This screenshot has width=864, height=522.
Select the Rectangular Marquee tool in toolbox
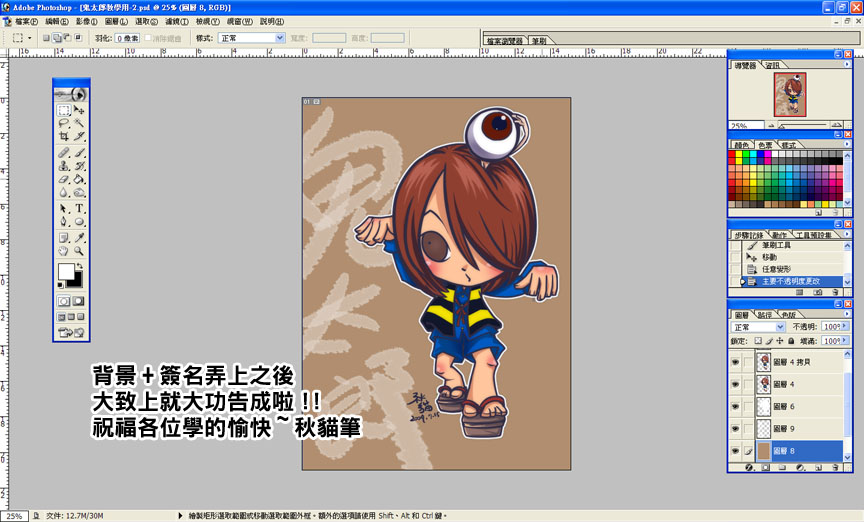[64, 110]
